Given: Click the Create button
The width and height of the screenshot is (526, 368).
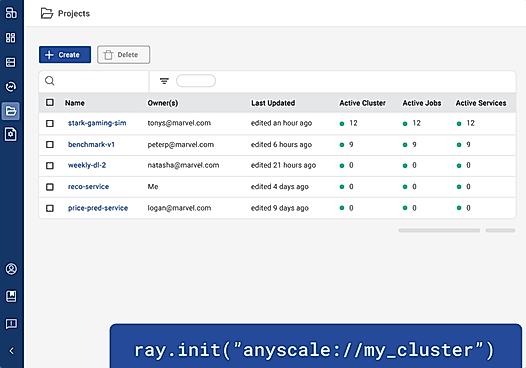Looking at the screenshot, I should [x=65, y=55].
